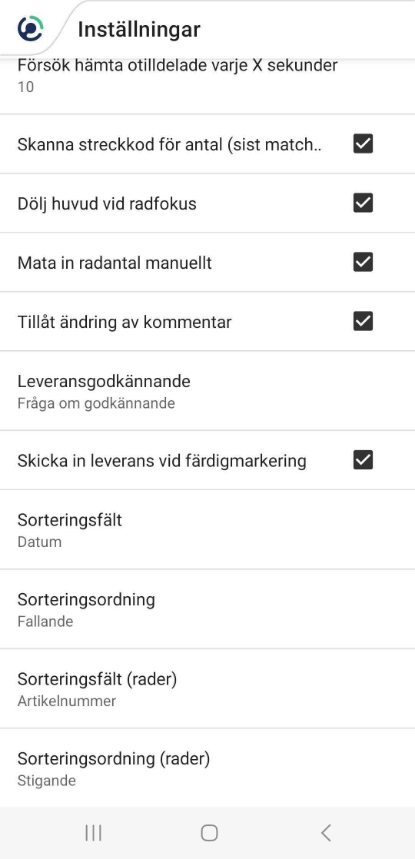Tap the Android recent apps icon
This screenshot has height=859, width=415.
(x=94, y=833)
